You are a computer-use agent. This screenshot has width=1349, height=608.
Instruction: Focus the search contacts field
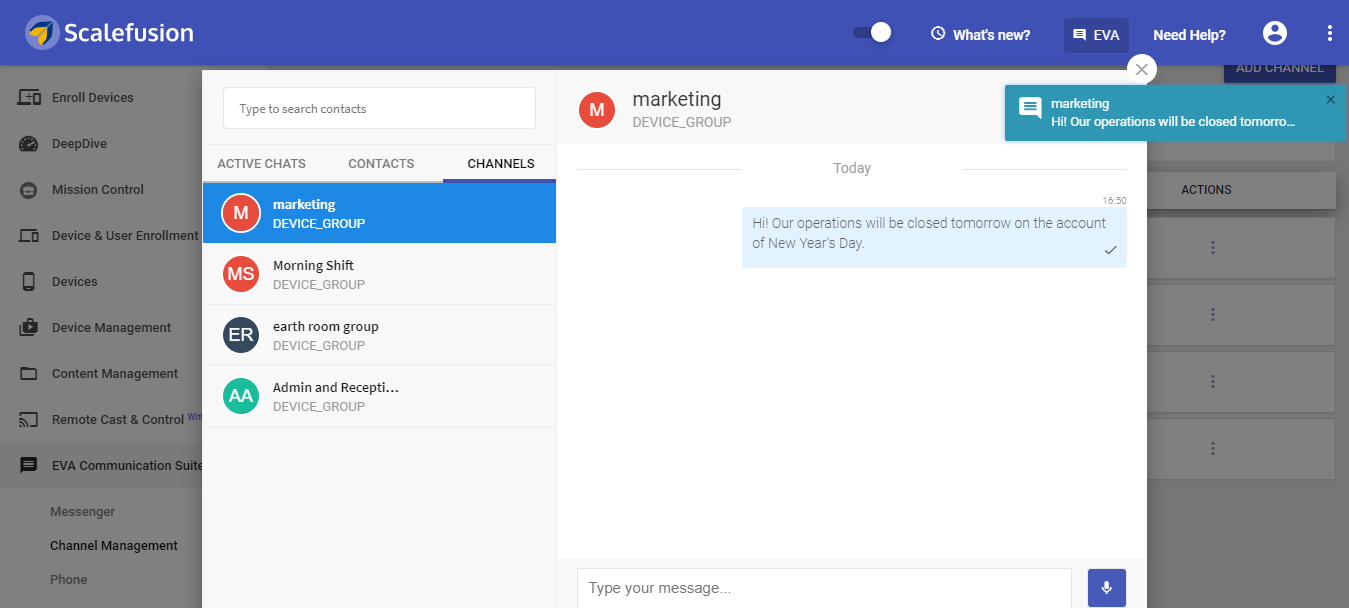click(379, 108)
